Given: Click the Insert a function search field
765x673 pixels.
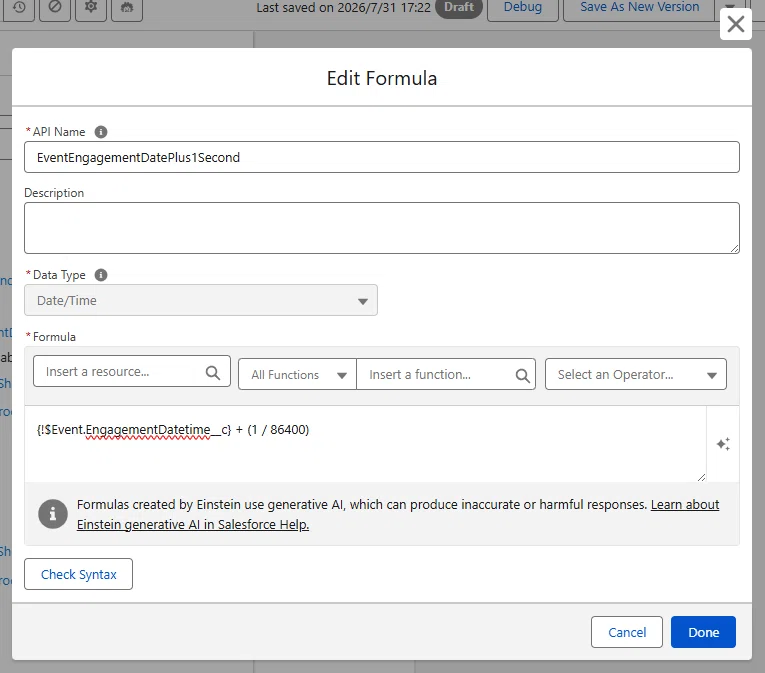Looking at the screenshot, I should pyautogui.click(x=446, y=374).
